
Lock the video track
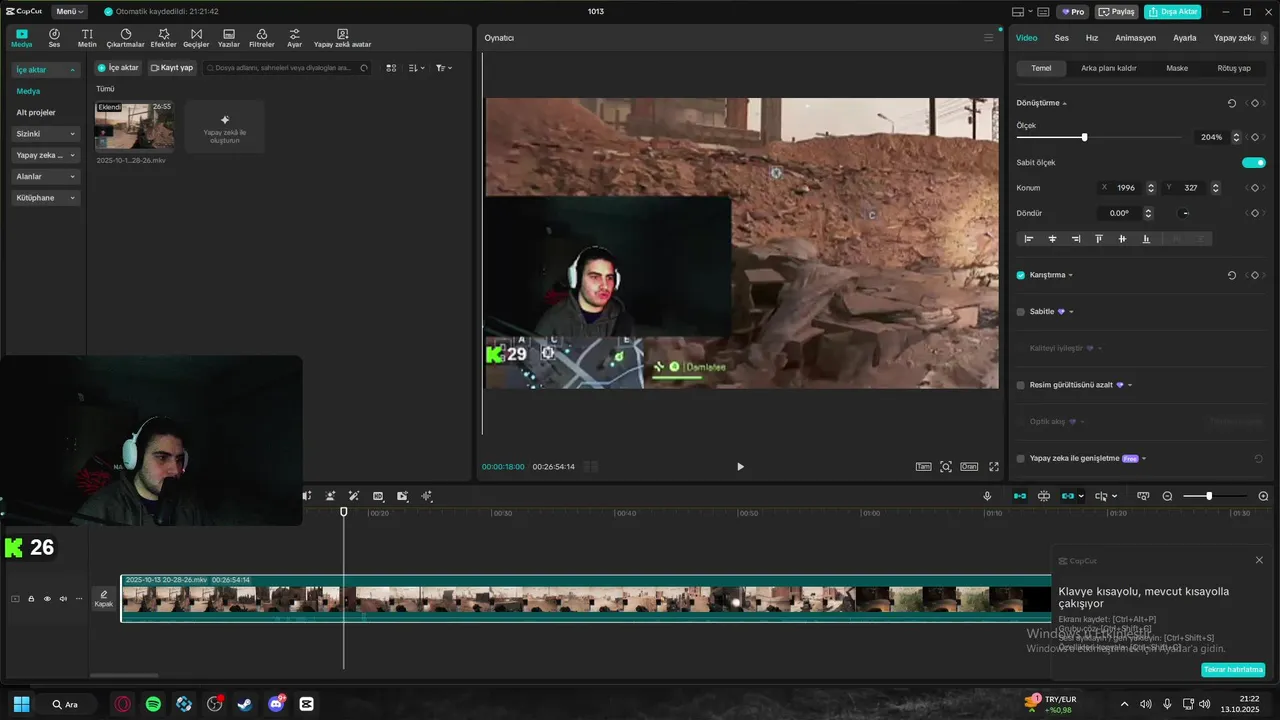click(31, 599)
